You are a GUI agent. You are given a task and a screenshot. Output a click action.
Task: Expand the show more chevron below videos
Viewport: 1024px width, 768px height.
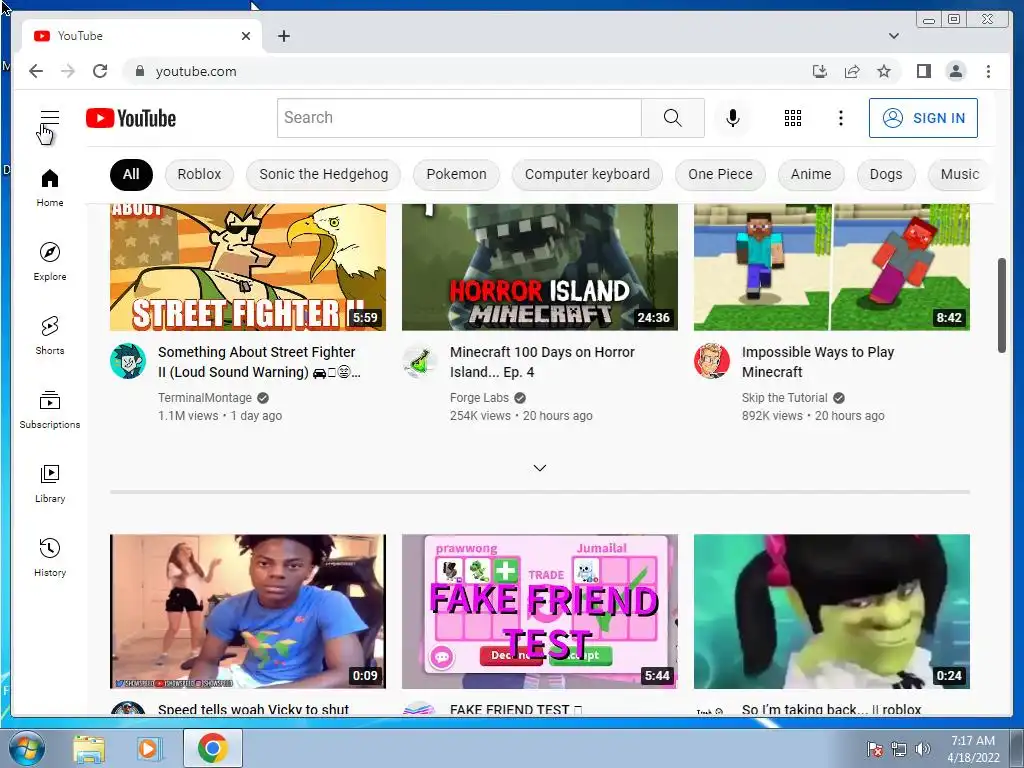pos(539,468)
